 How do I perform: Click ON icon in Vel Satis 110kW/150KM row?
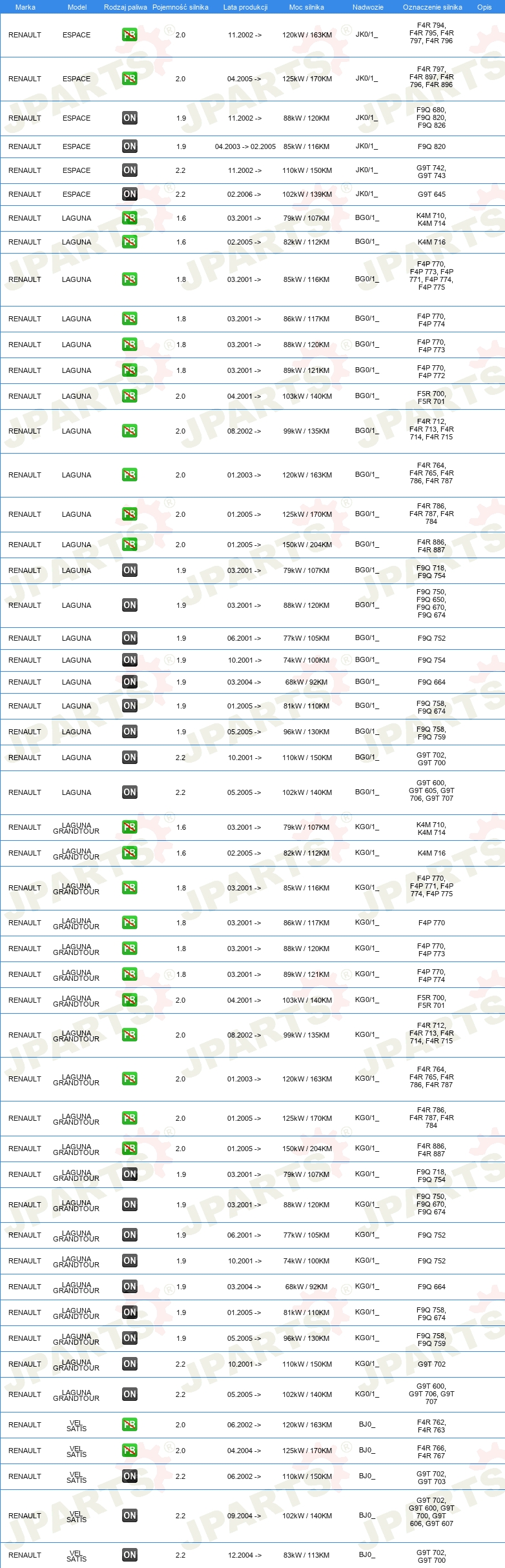130,1476
